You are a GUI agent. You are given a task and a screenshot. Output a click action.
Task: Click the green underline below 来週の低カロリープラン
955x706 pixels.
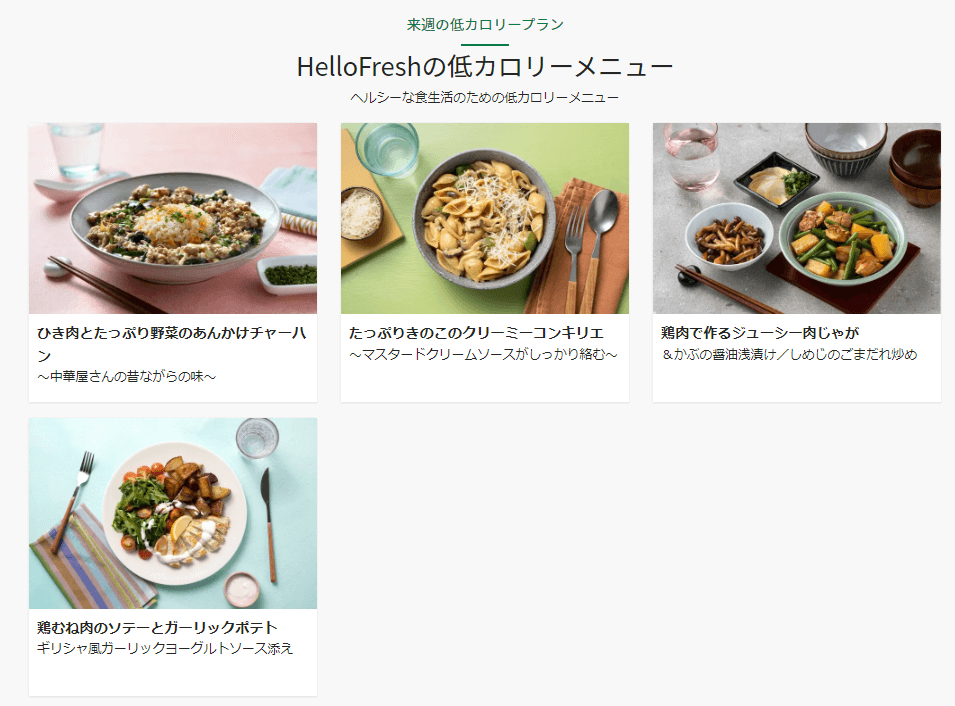tap(485, 44)
